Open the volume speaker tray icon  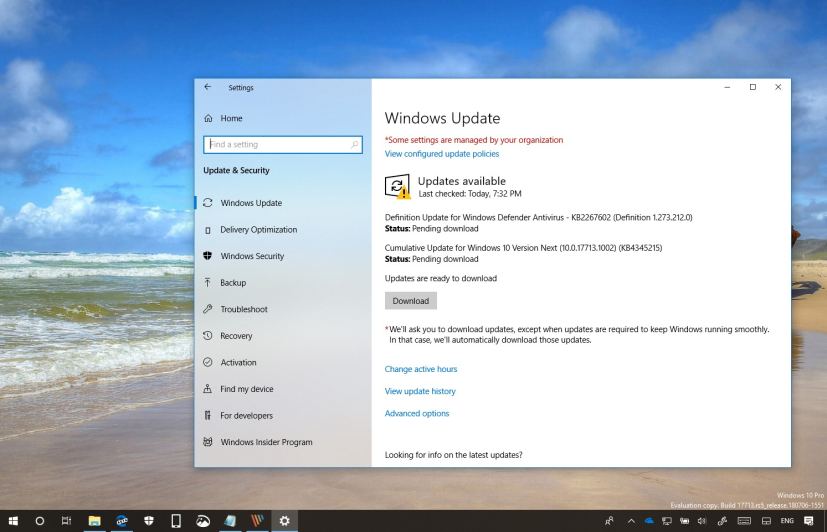[701, 521]
